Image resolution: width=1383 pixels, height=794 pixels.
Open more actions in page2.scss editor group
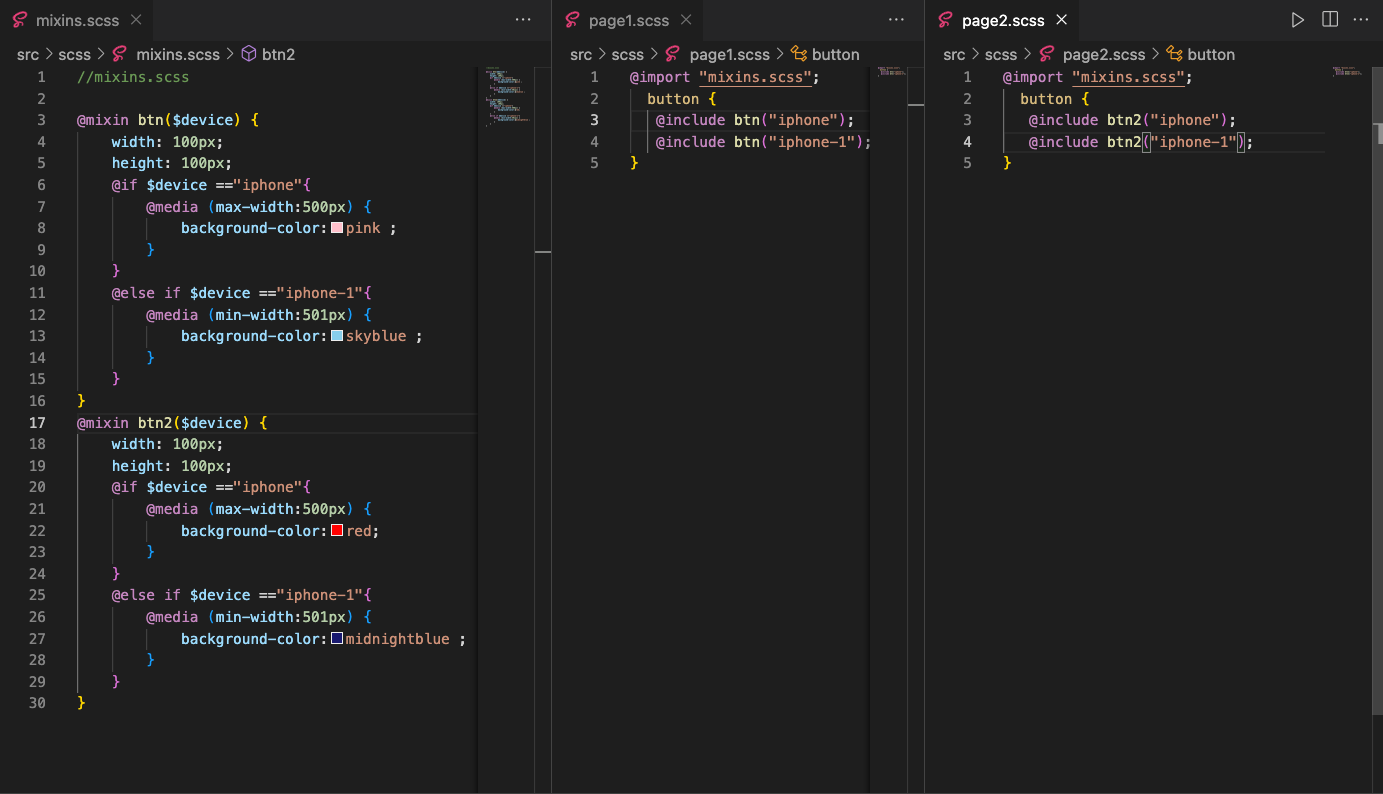click(1361, 20)
